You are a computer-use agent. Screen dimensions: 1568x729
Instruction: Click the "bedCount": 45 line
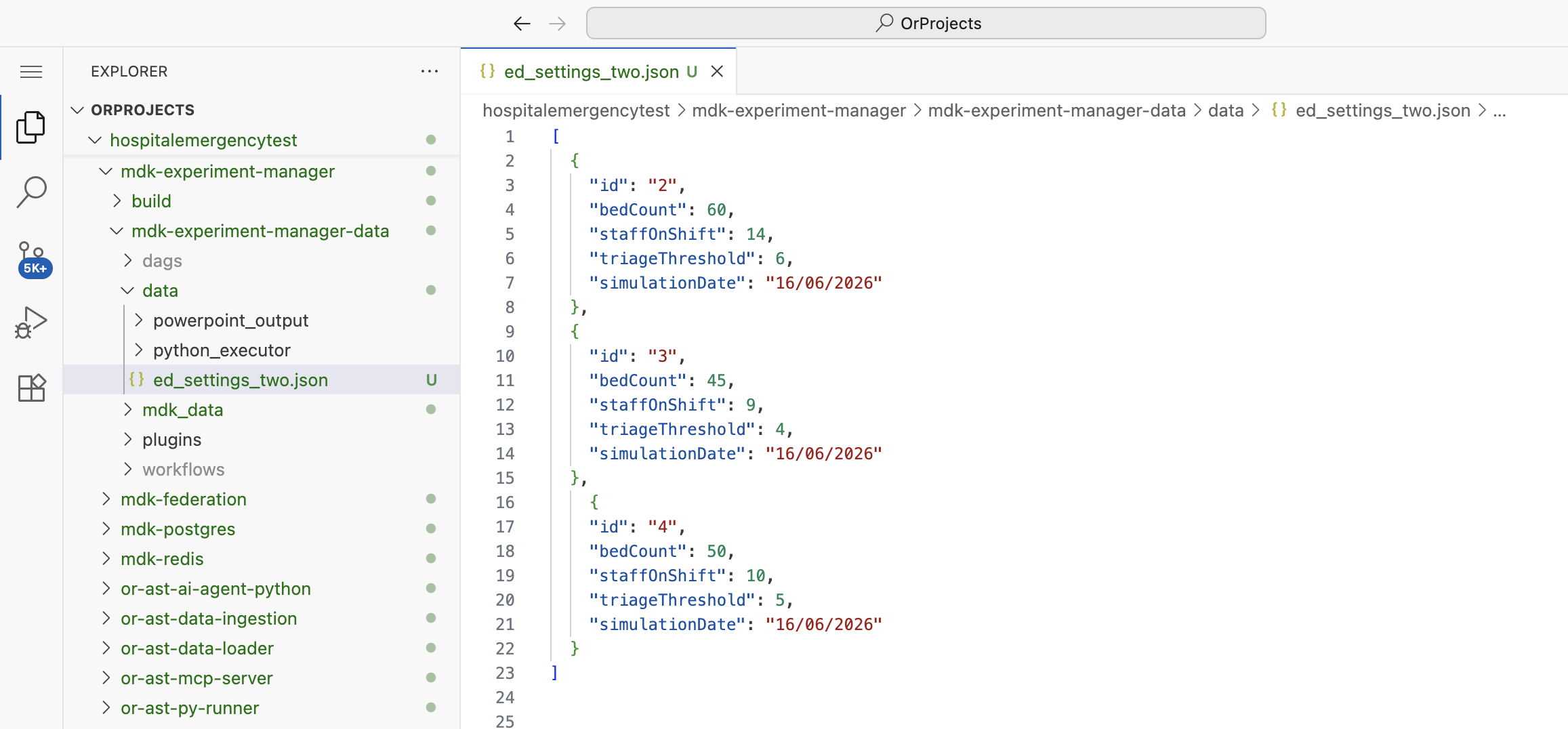[x=661, y=380]
